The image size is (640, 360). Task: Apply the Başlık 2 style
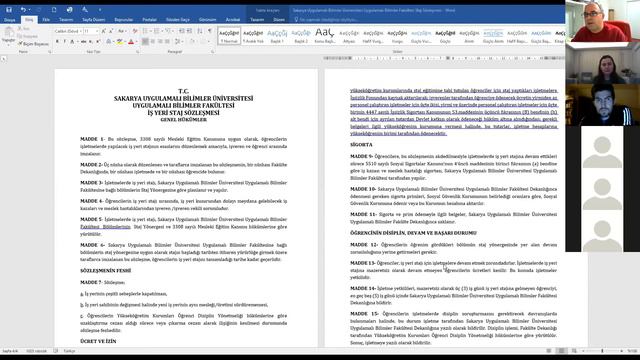pos(301,36)
